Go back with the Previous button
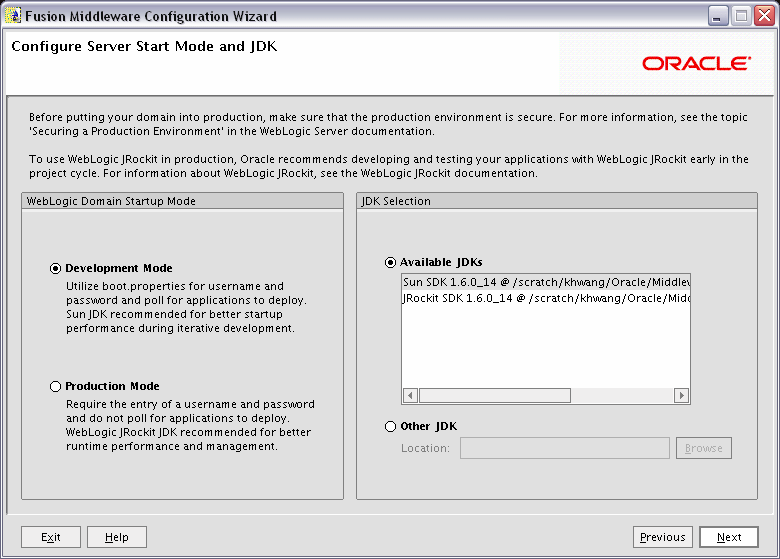Screen dimensions: 780x559 pos(663,537)
